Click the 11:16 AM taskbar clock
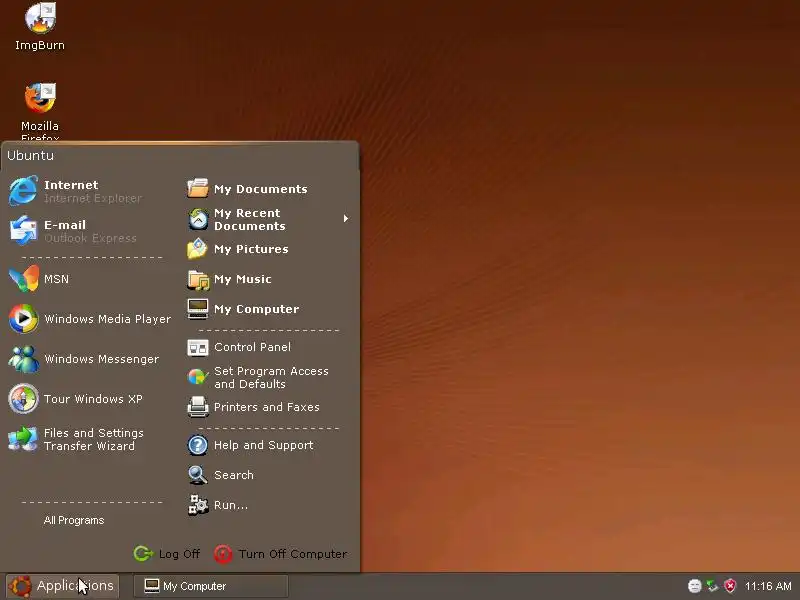This screenshot has width=800, height=600. click(768, 586)
